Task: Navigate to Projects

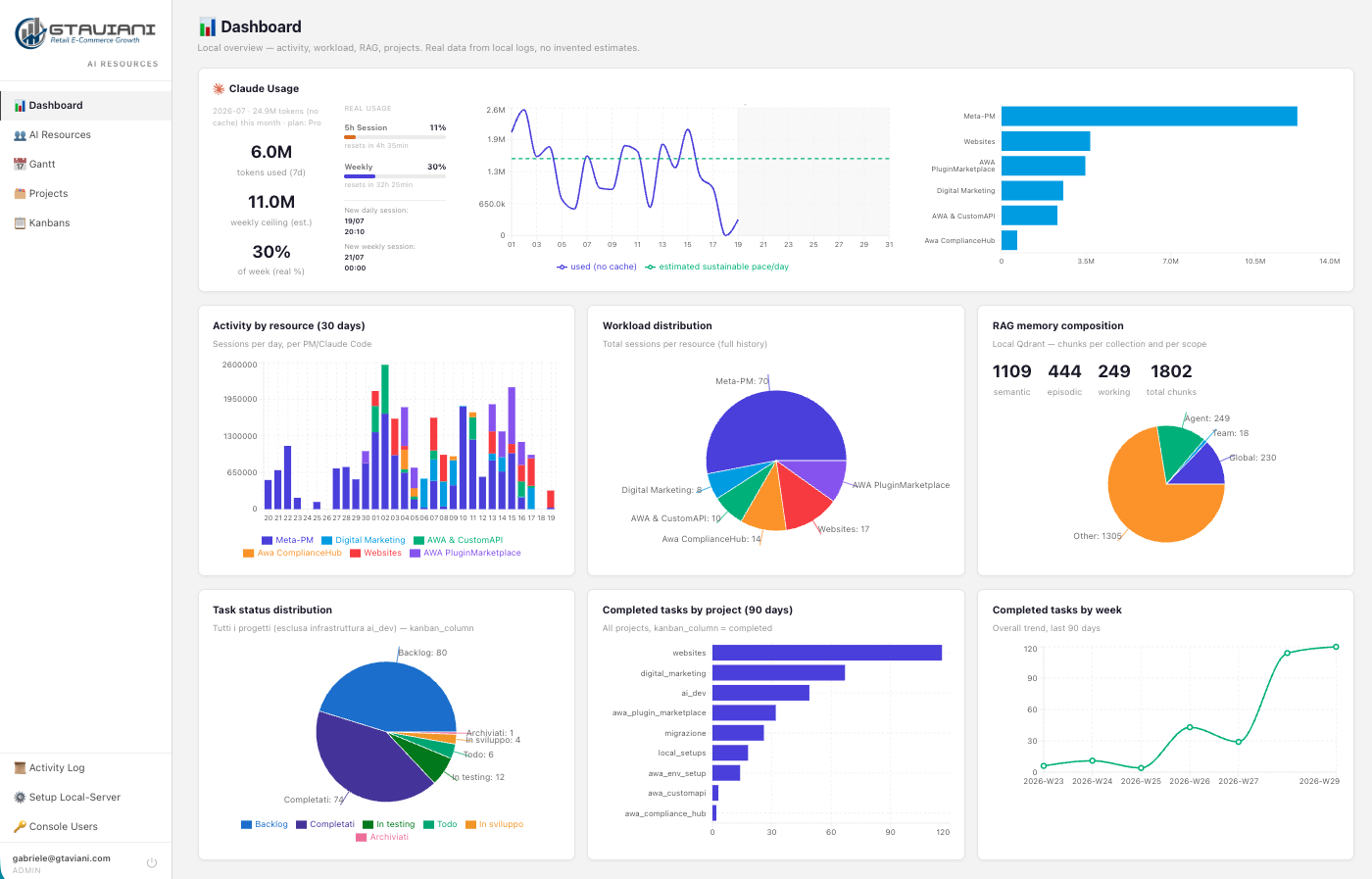Action: click(86, 194)
